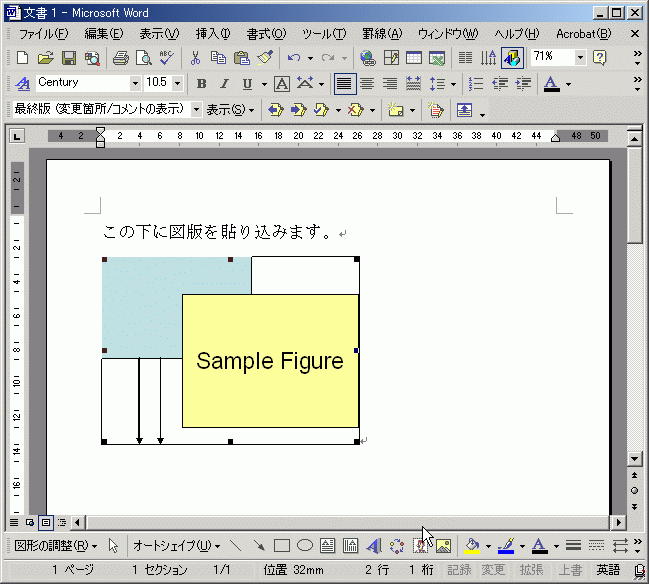The image size is (649, 584).
Task: Expand the 最終版 display mode dropdown
Action: point(196,110)
